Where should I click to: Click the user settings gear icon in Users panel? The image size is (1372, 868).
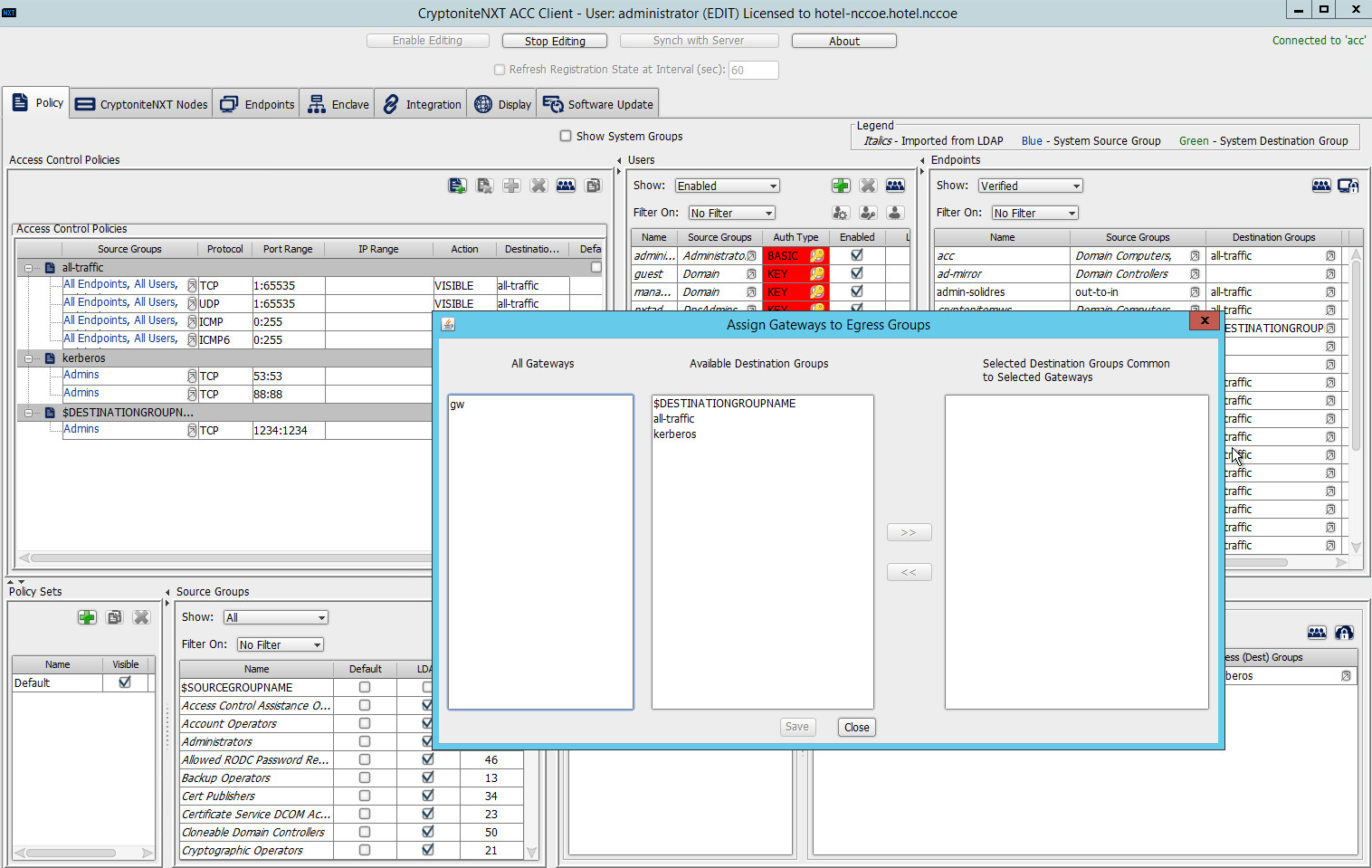click(x=841, y=213)
